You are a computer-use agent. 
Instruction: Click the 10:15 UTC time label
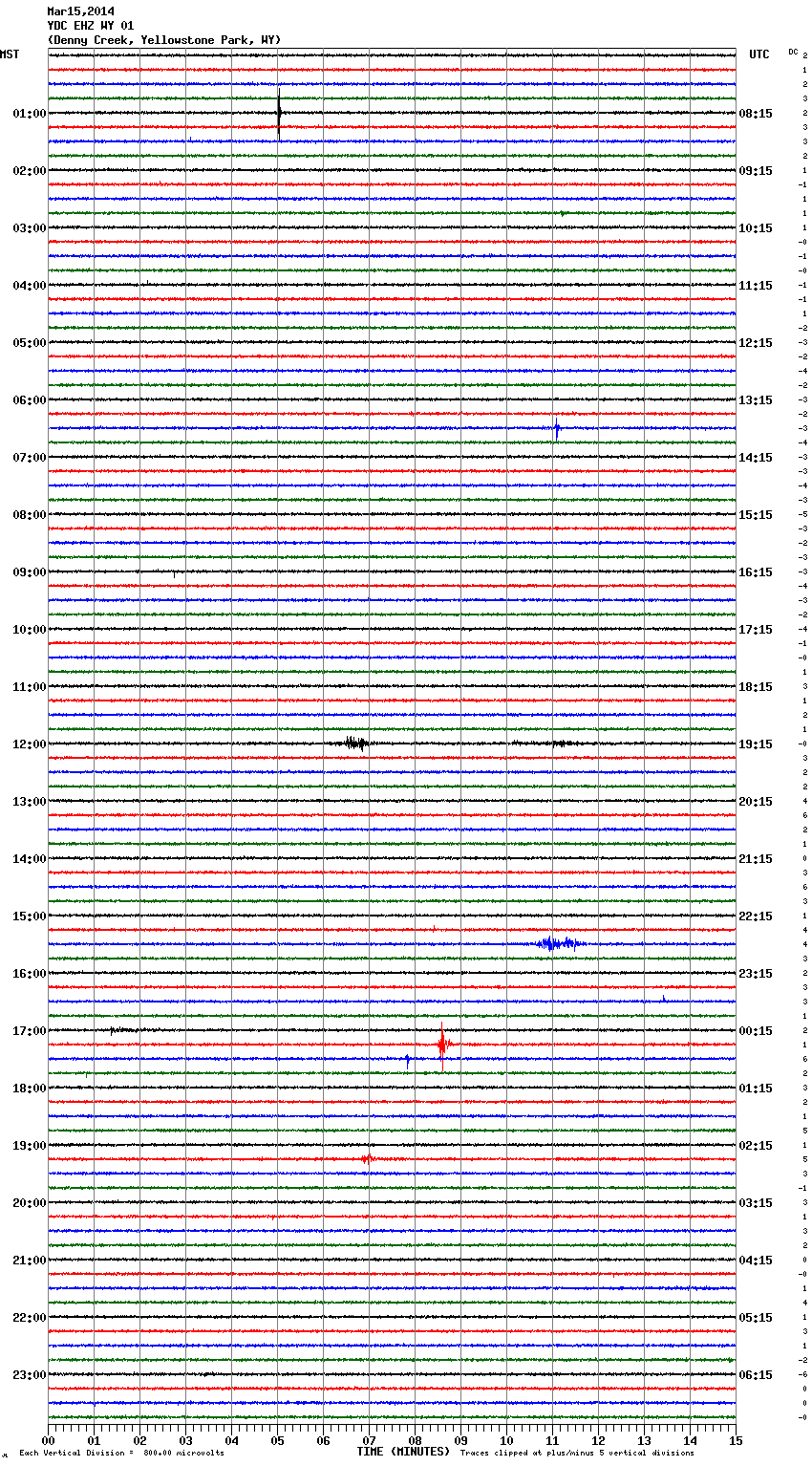[x=756, y=228]
